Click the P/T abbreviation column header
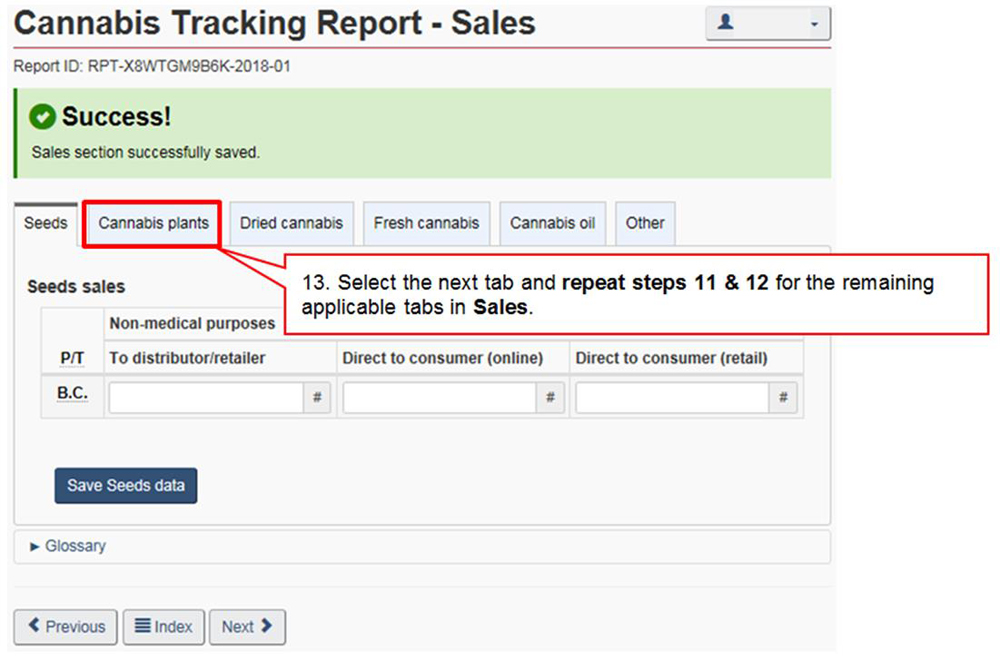The height and width of the screenshot is (661, 1000). click(x=72, y=357)
